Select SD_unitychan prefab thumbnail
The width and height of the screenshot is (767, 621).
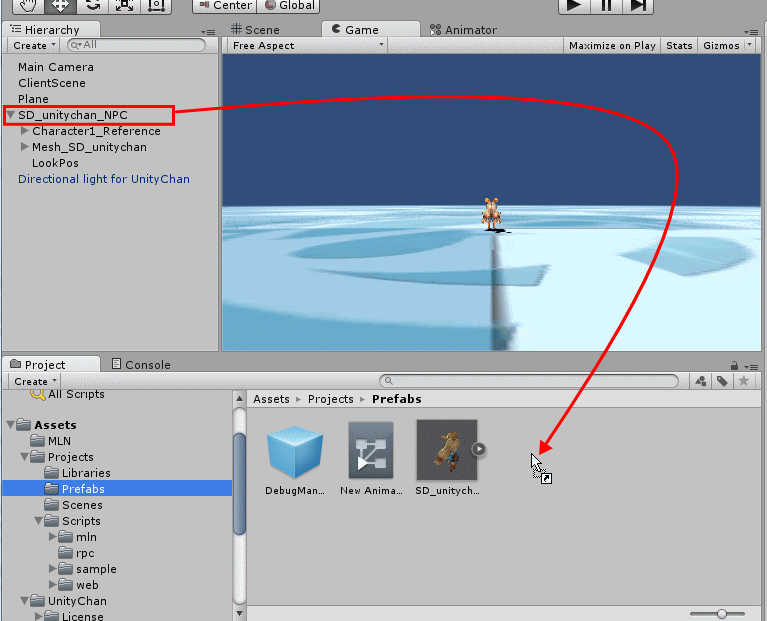pyautogui.click(x=447, y=450)
